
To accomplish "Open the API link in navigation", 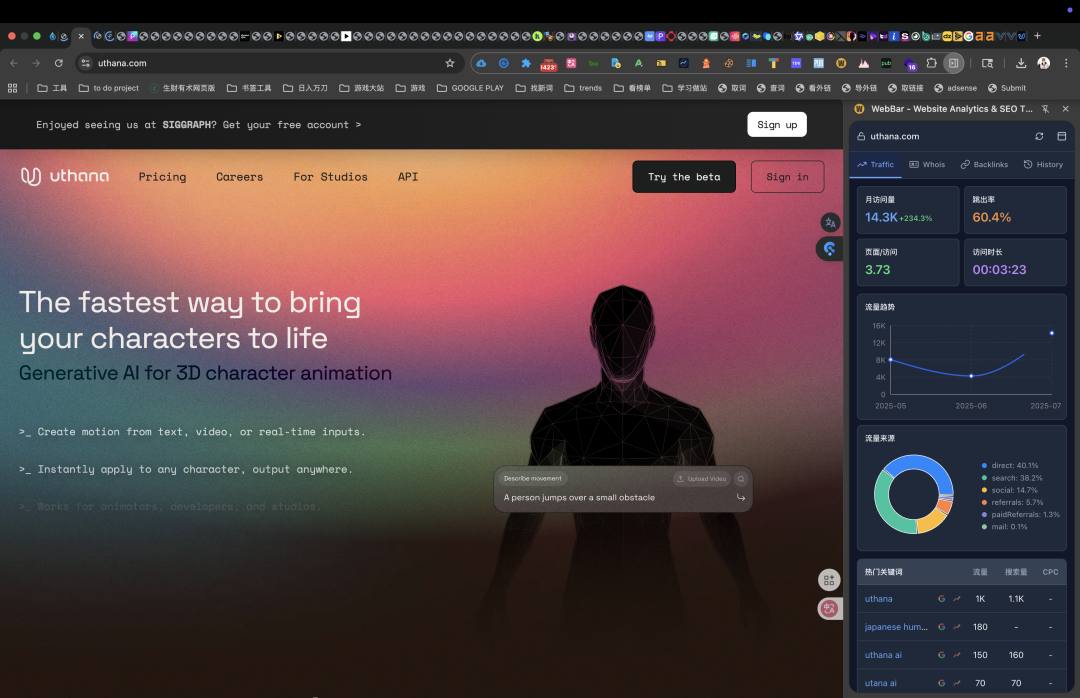I will (408, 177).
